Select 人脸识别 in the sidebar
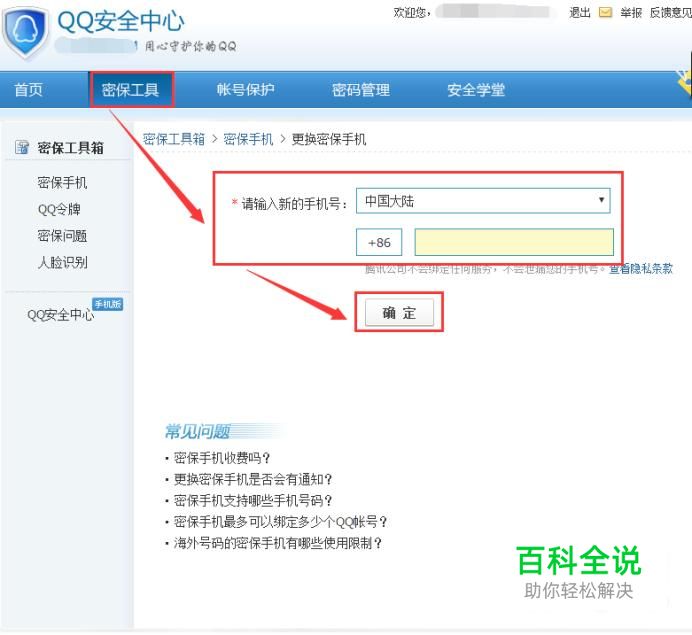The image size is (692, 635). pyautogui.click(x=62, y=262)
